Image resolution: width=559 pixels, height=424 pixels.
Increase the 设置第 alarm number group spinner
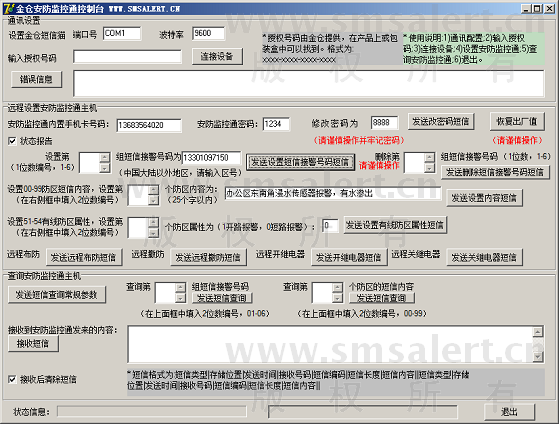tap(104, 157)
